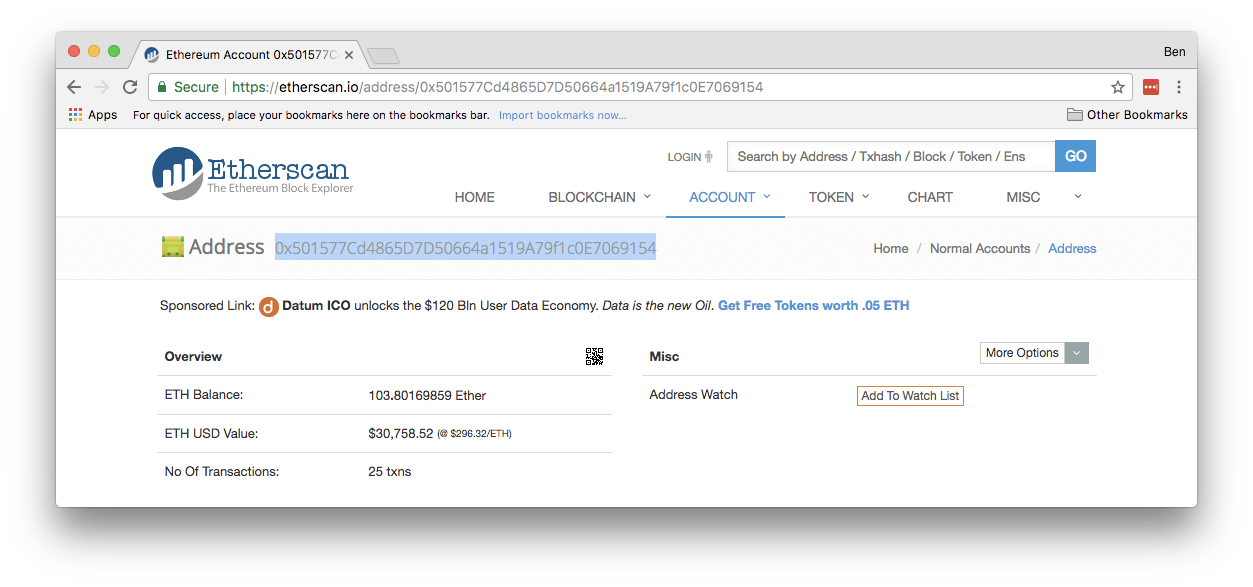Click the red extension icon in toolbar
Image resolution: width=1253 pixels, height=587 pixels.
click(1151, 87)
